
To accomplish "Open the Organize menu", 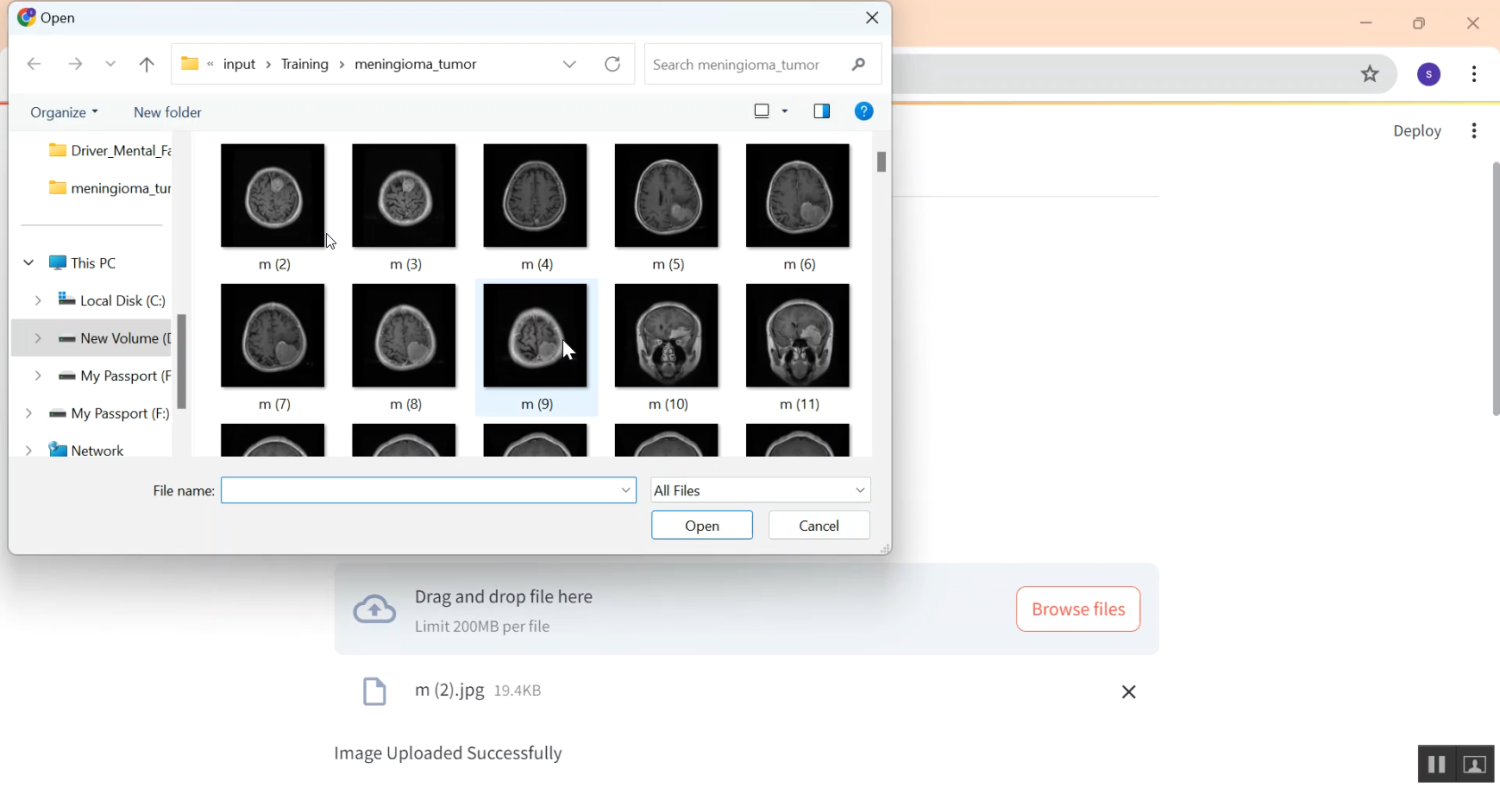I will 64,112.
